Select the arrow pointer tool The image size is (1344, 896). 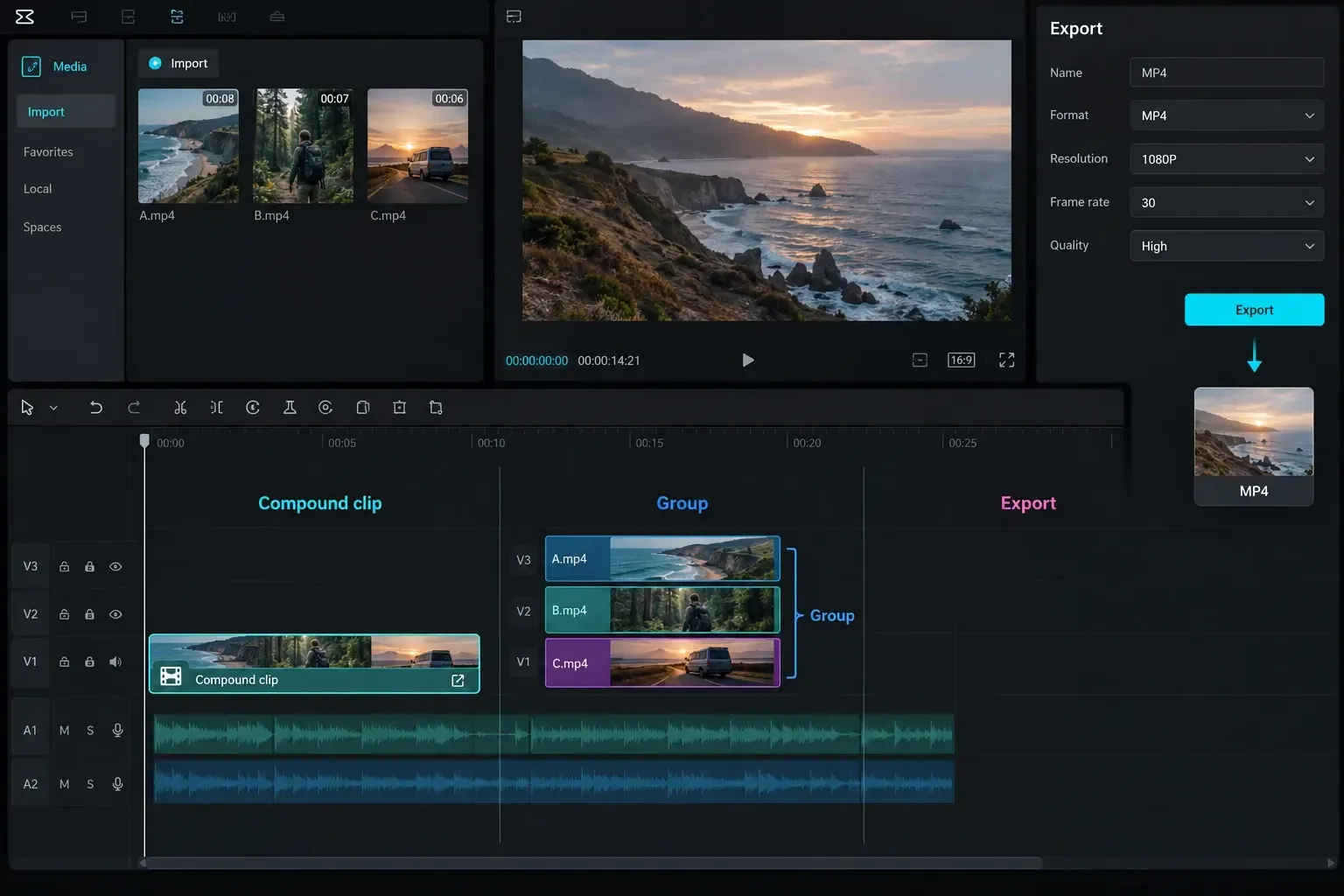pyautogui.click(x=27, y=408)
